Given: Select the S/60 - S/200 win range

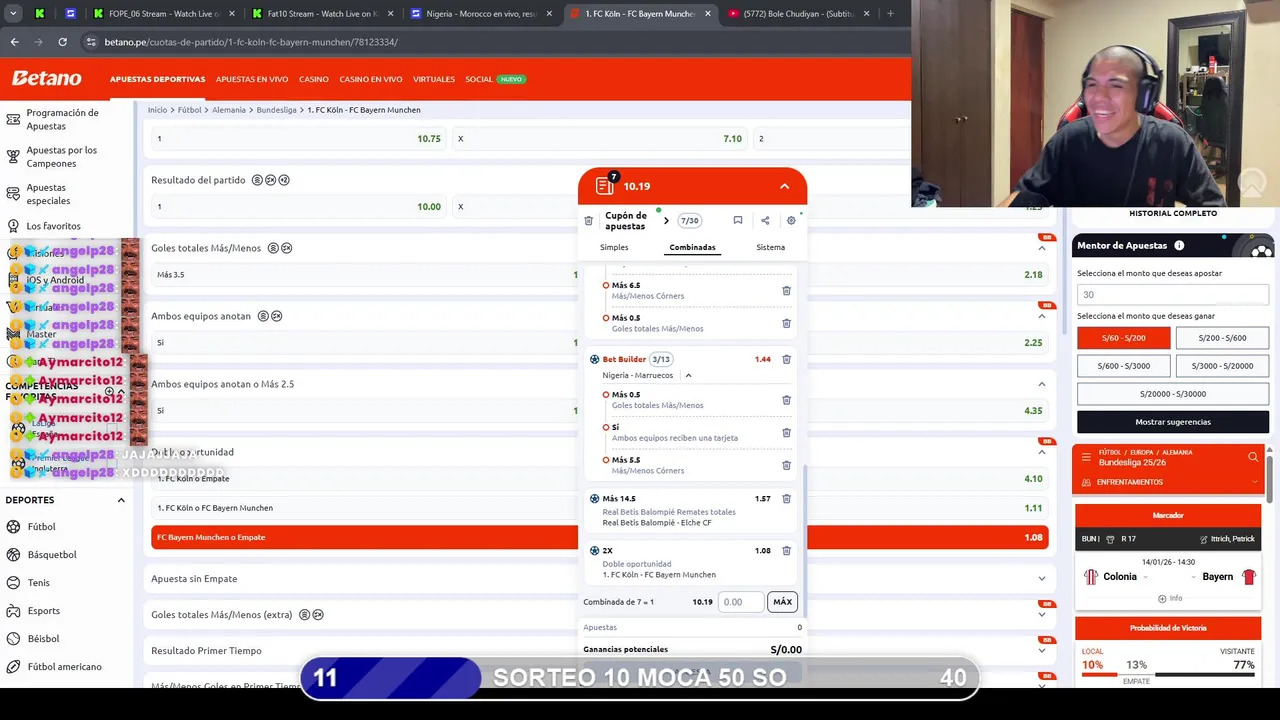Looking at the screenshot, I should 1123,338.
